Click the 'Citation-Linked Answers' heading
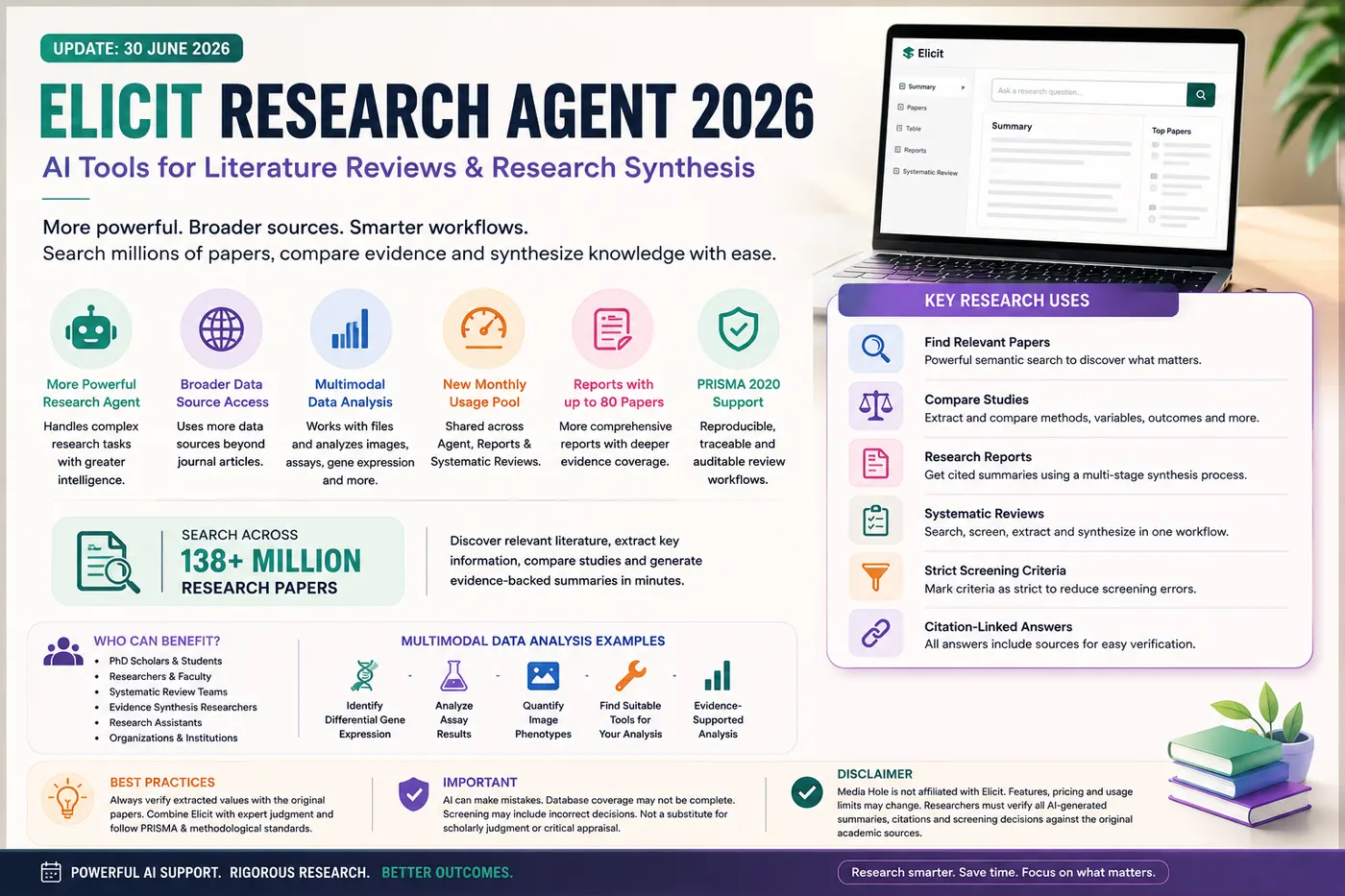 (998, 627)
